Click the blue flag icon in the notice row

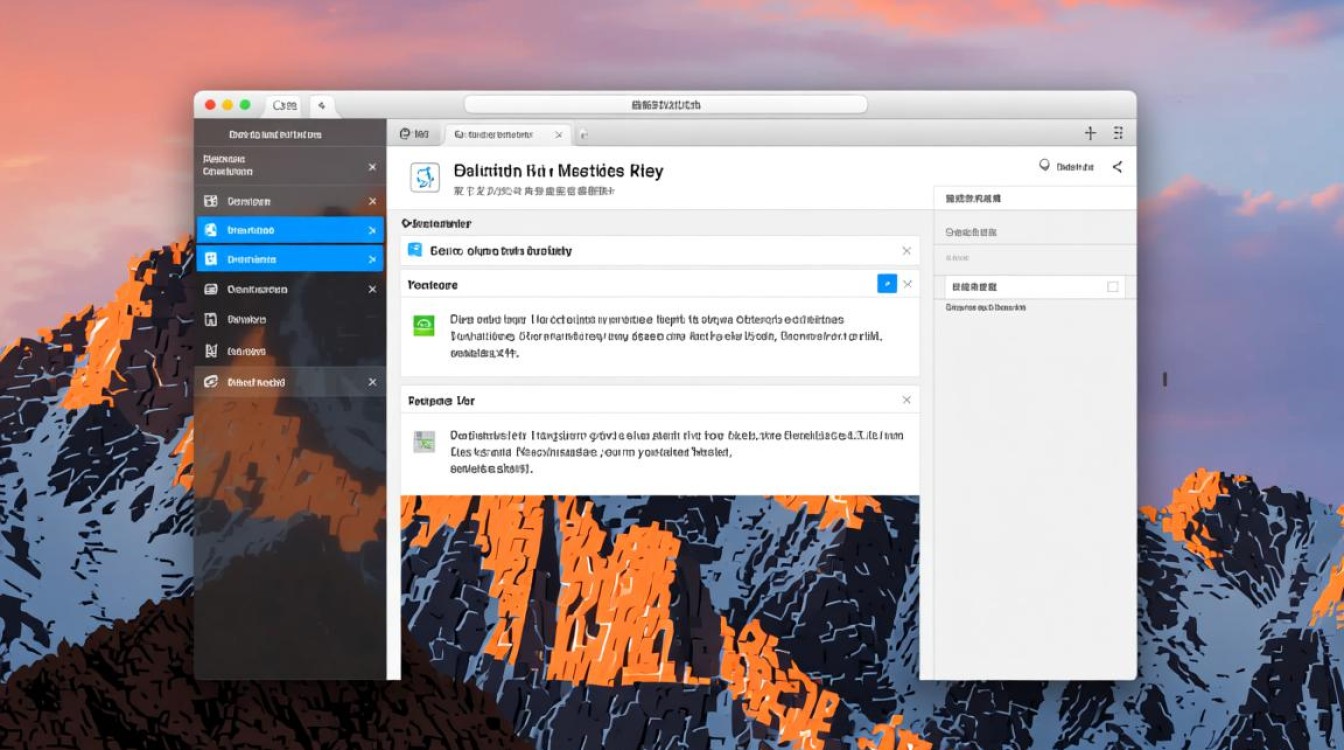click(415, 250)
